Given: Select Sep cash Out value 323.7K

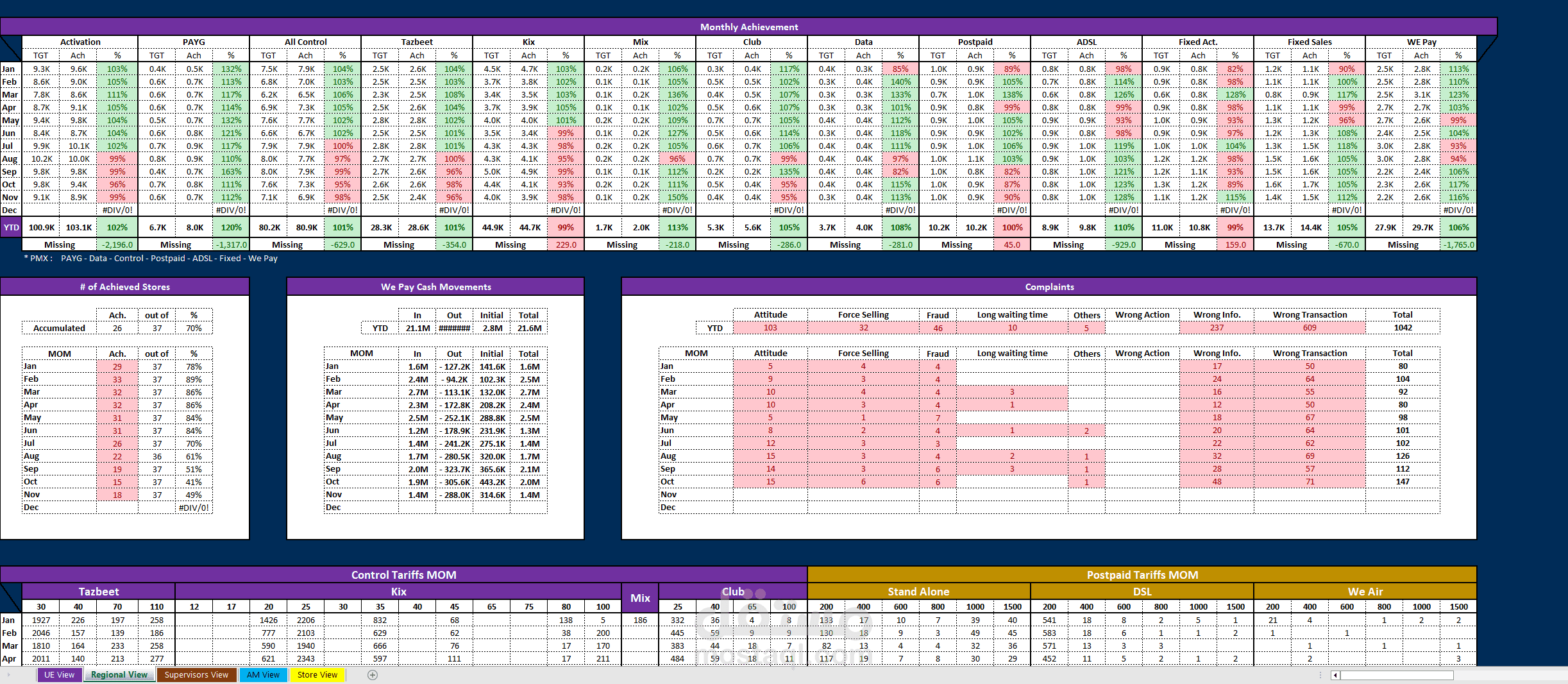Looking at the screenshot, I should 455,469.
